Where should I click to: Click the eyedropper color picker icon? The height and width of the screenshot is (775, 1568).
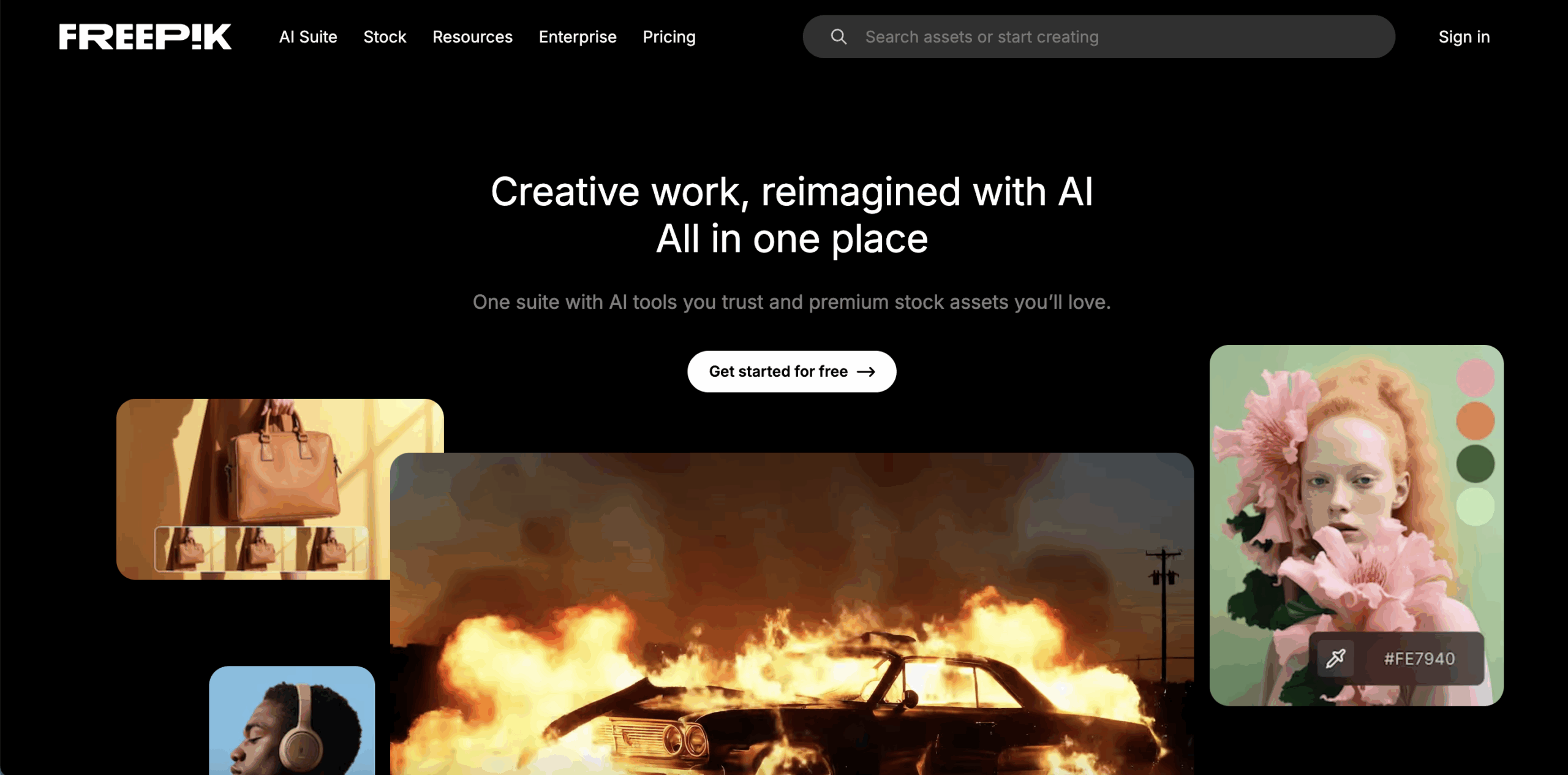[1335, 659]
